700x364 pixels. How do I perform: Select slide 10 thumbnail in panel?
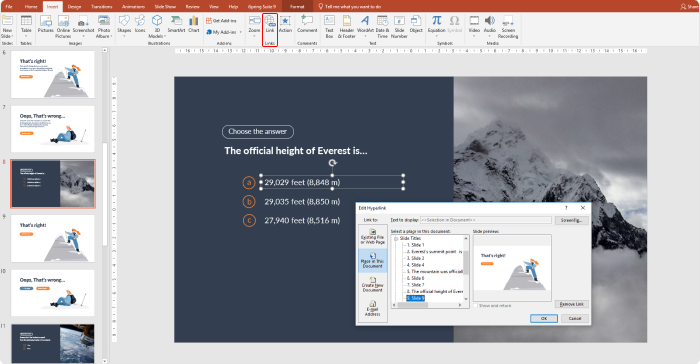[53, 293]
